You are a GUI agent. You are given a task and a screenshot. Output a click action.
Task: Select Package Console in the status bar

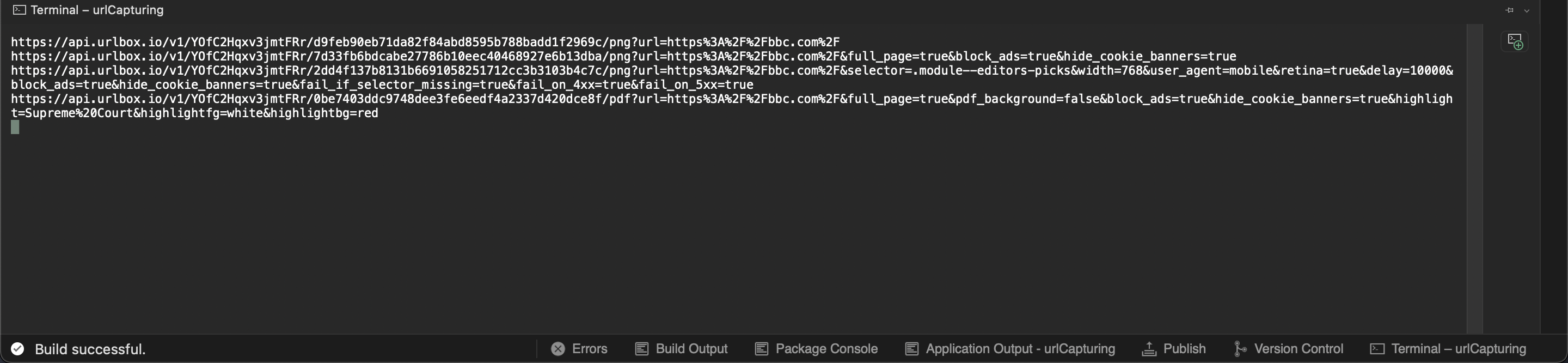825,349
